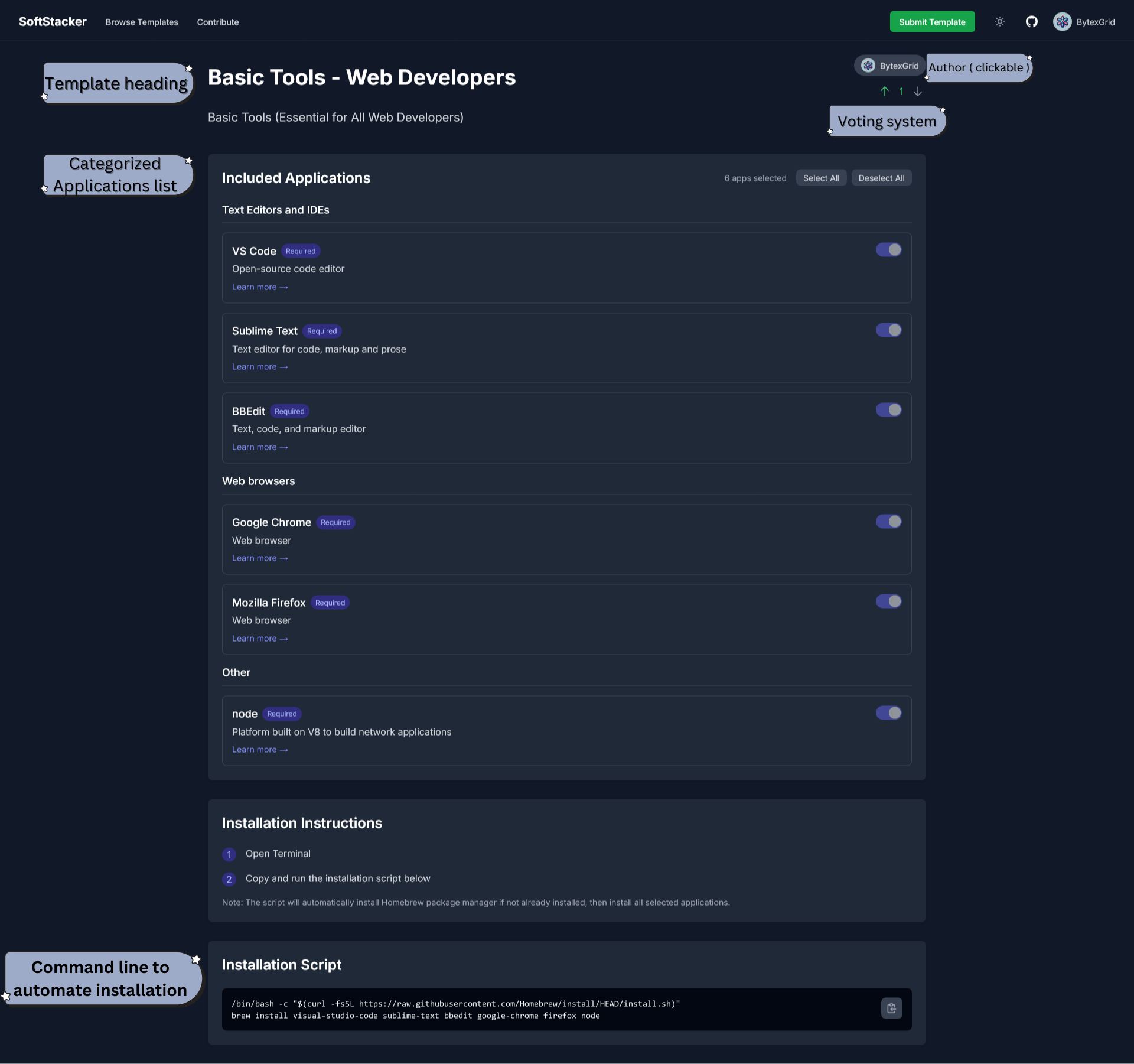
Task: Click the step 1 number badge
Action: pyautogui.click(x=229, y=854)
